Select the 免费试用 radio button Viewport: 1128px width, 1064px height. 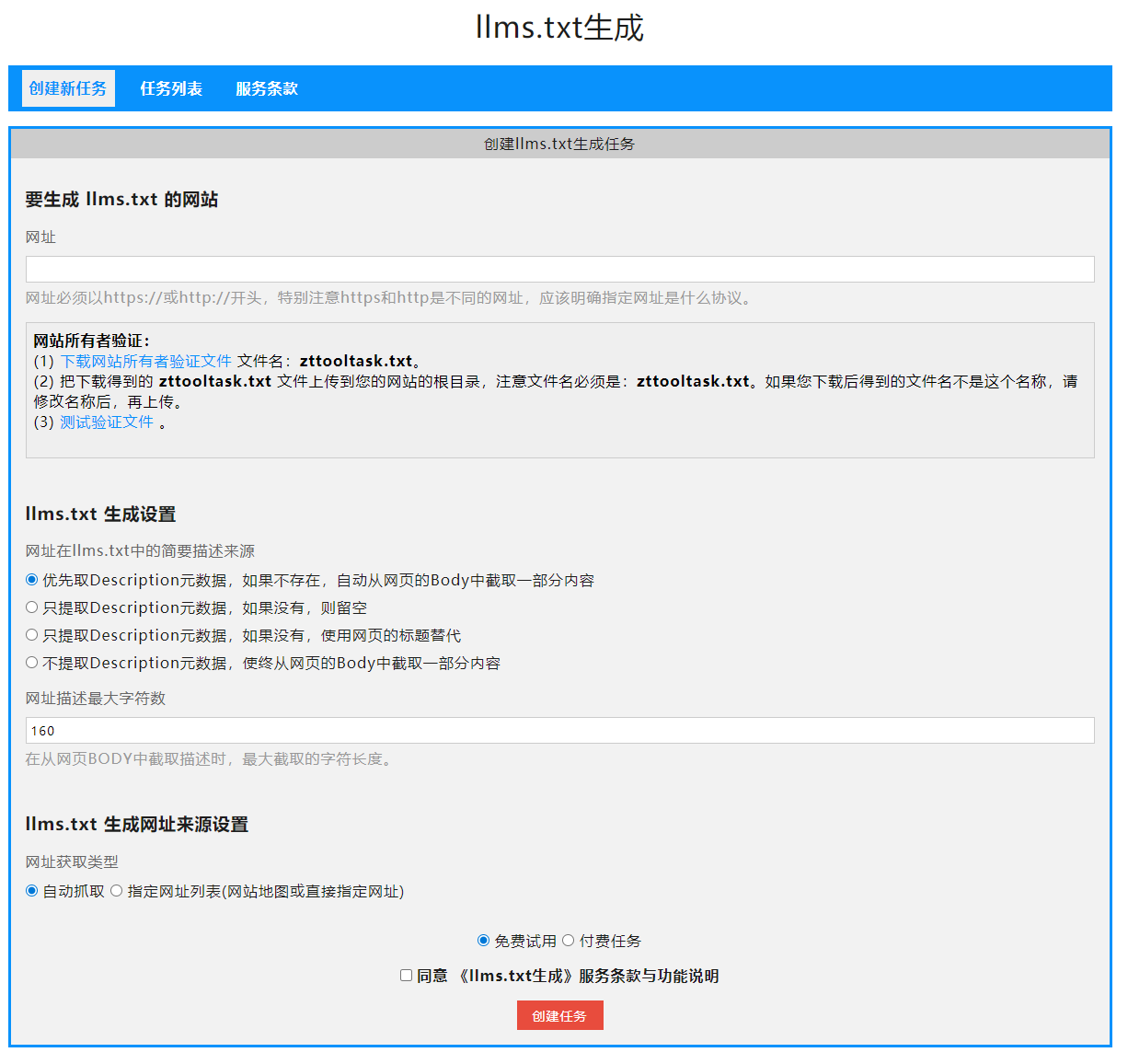pyautogui.click(x=483, y=941)
